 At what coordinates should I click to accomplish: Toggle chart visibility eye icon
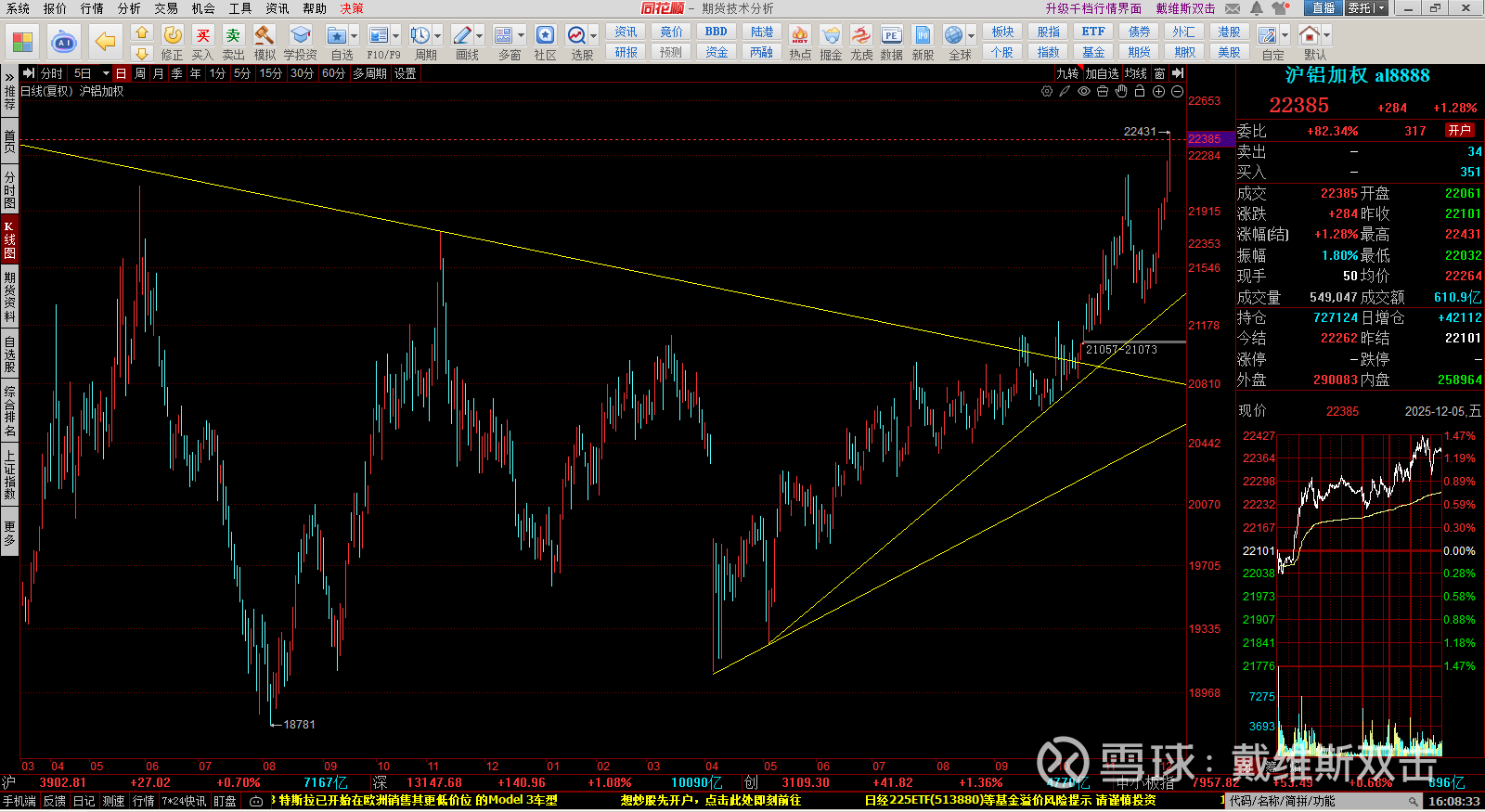1084,91
